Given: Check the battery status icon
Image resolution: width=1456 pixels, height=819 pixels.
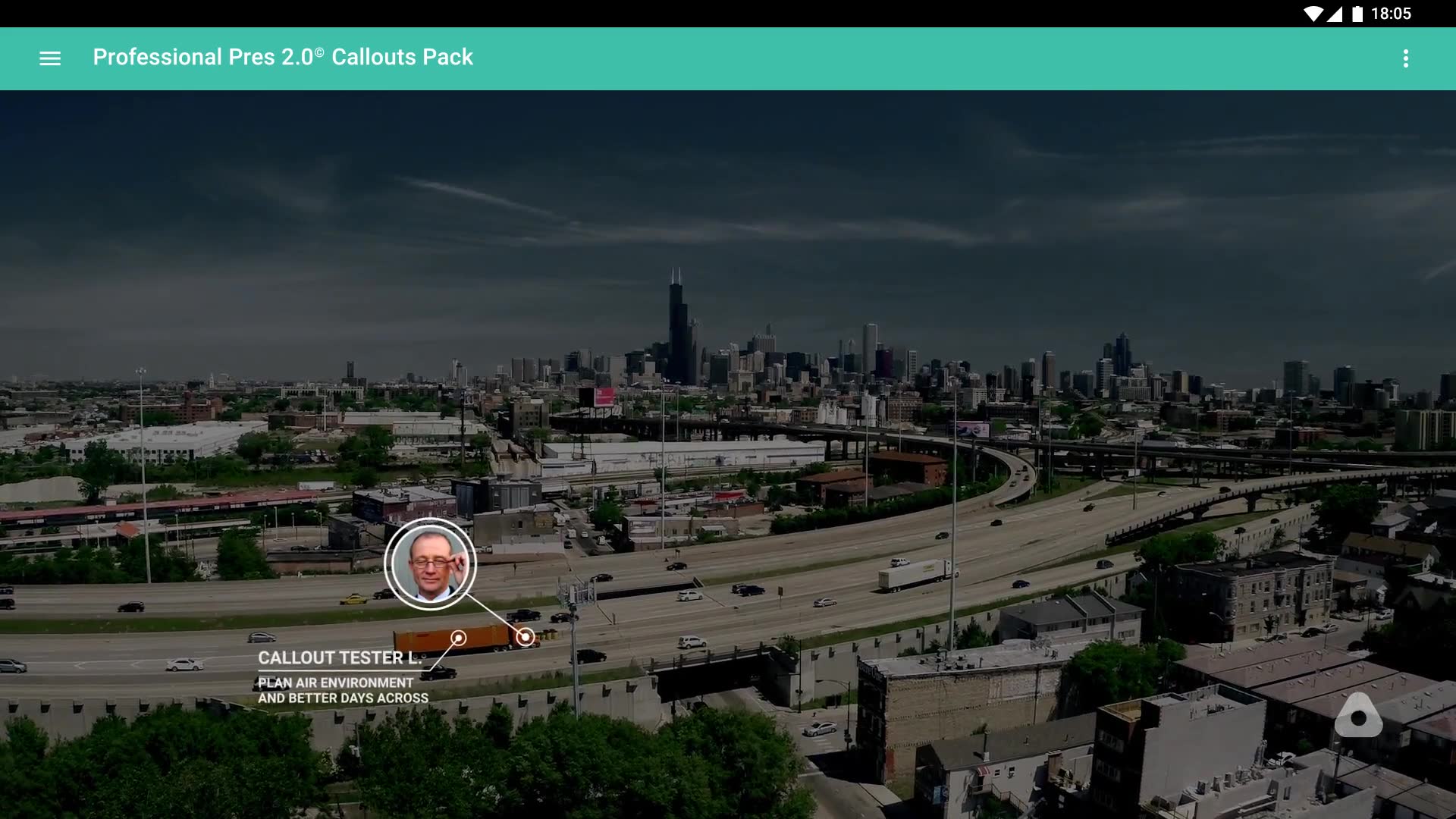Looking at the screenshot, I should [x=1357, y=14].
